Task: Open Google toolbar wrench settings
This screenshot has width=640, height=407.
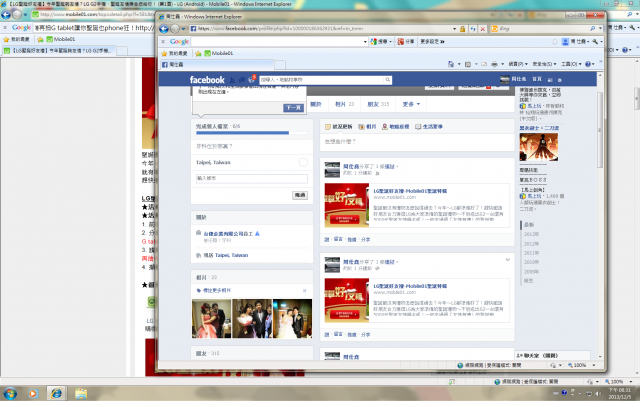Action: [x=595, y=42]
